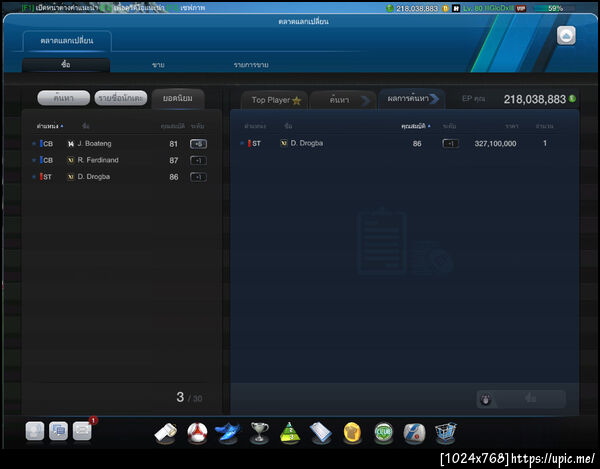Image resolution: width=600 pixels, height=469 pixels.
Task: Open the 1-2-3 ranking pyramid icon
Action: click(290, 433)
